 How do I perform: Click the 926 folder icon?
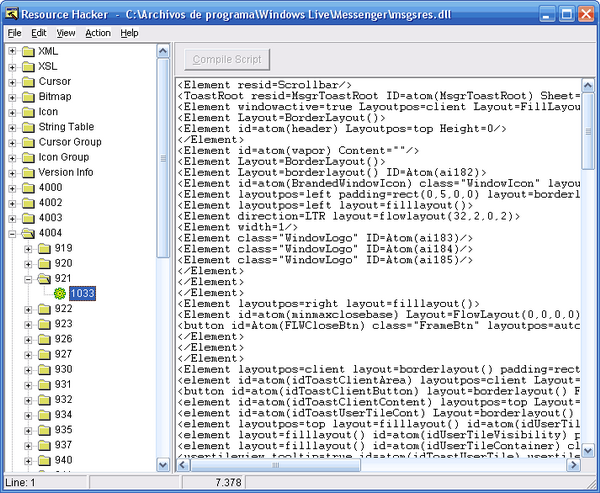click(x=44, y=340)
